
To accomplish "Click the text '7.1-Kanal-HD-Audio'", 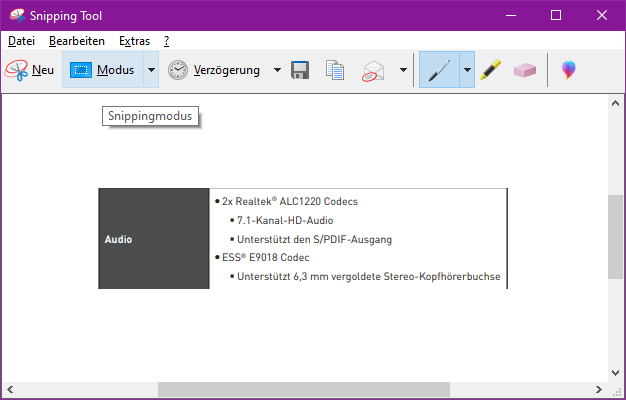I will 285,220.
